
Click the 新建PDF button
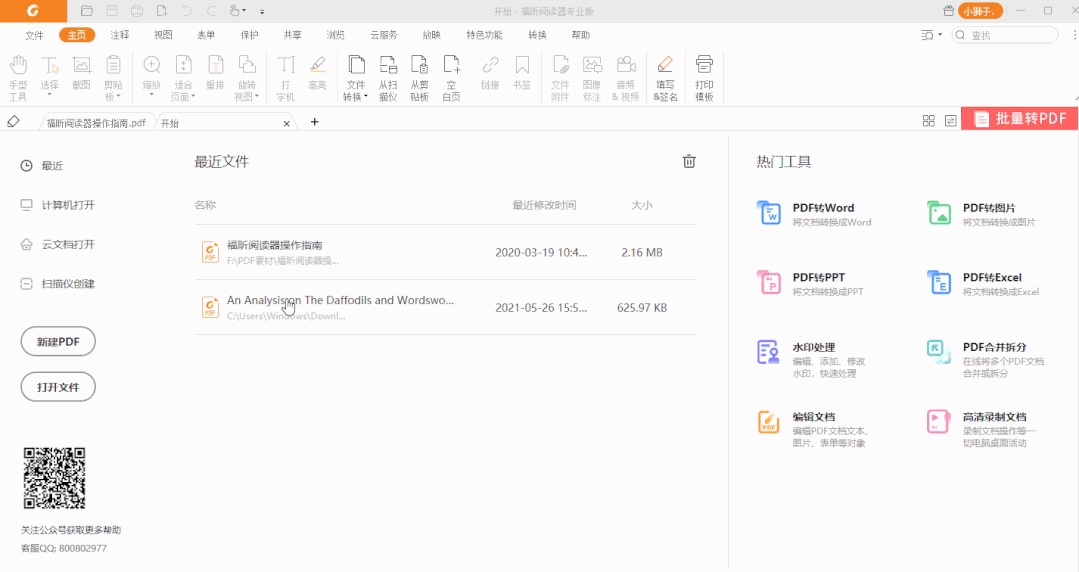coord(58,341)
